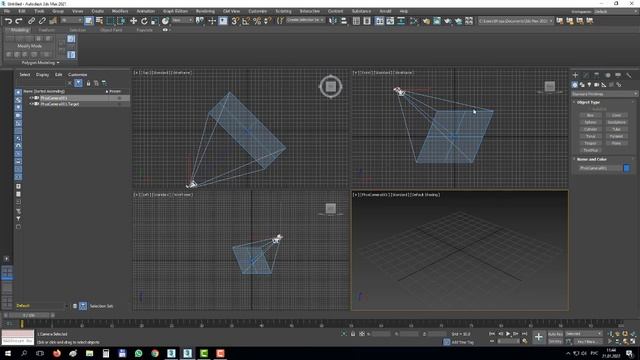Click the time slider handle
This screenshot has height=360, width=640.
(29, 316)
